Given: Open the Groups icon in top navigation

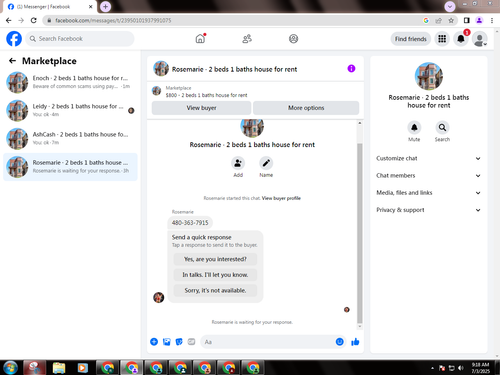Looking at the screenshot, I should pyautogui.click(x=293, y=39).
